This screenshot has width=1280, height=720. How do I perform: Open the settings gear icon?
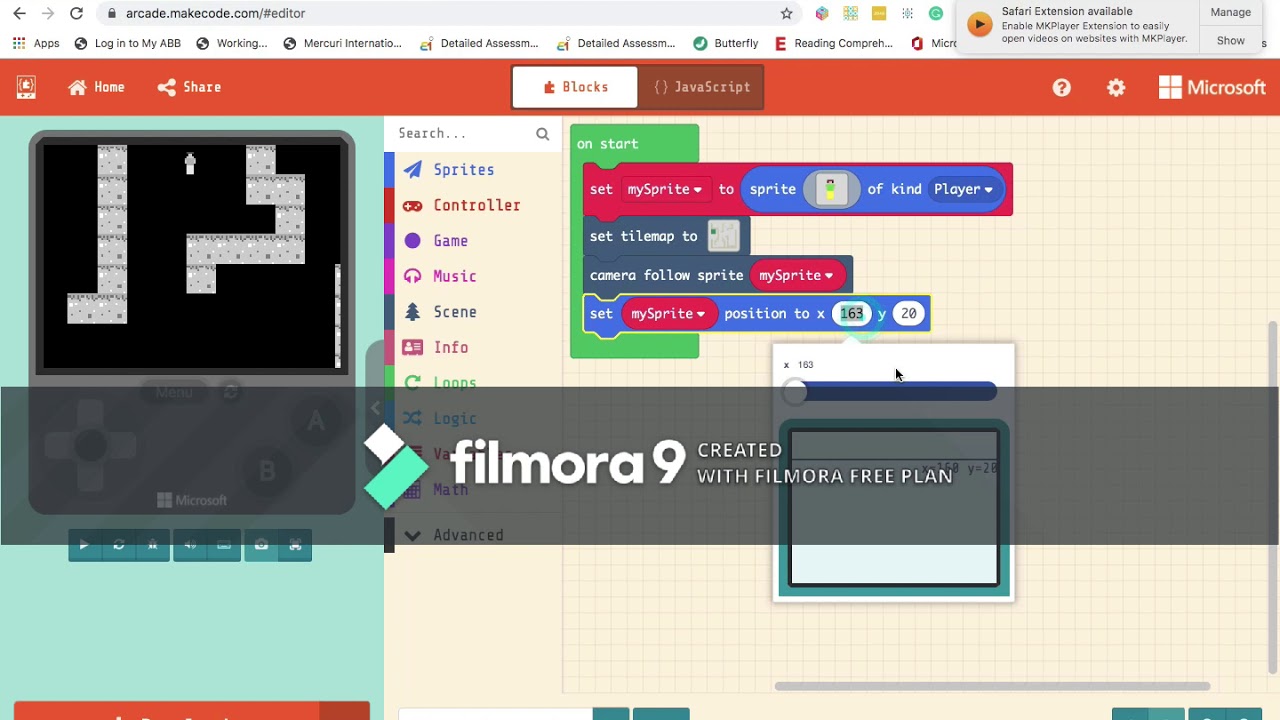tap(1116, 88)
